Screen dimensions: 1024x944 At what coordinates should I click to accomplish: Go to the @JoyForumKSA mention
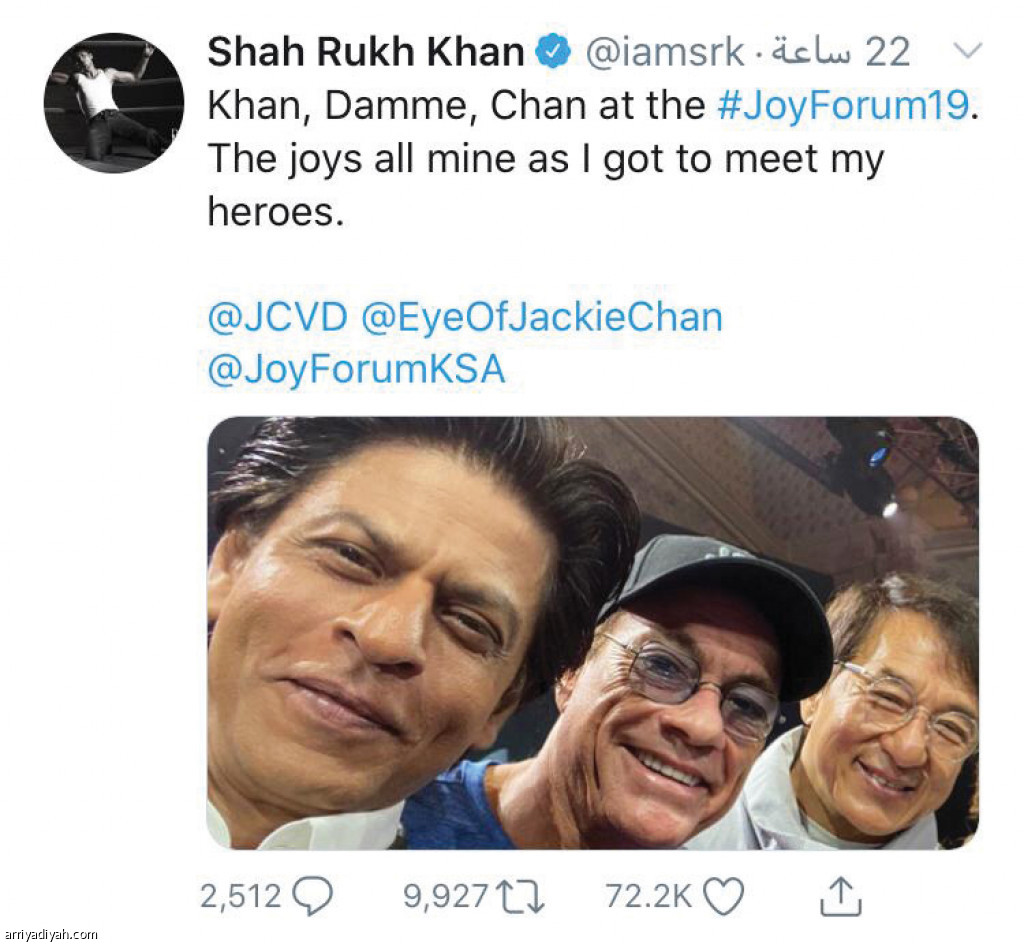356,370
